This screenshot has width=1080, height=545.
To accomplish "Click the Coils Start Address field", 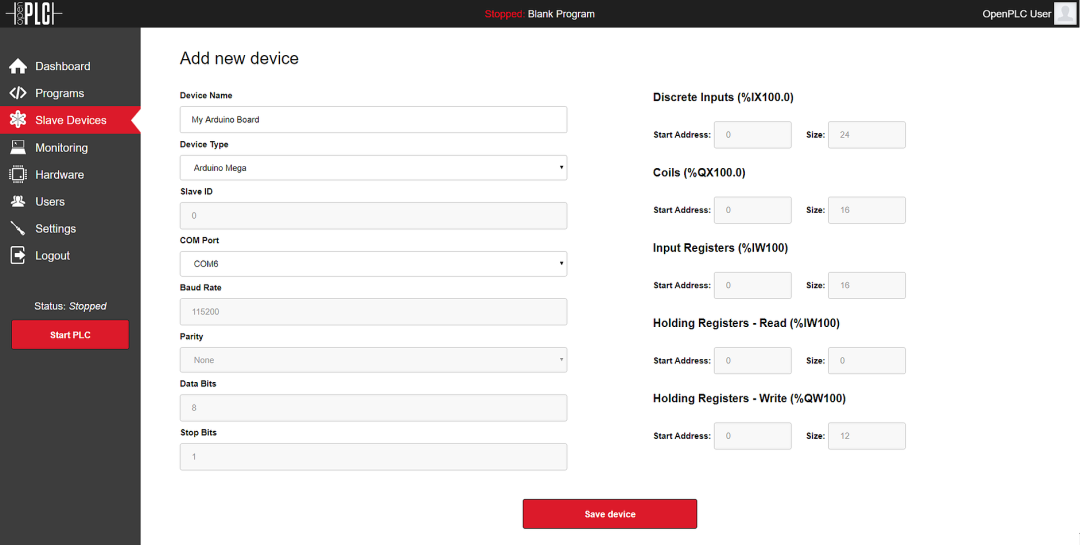I will tap(752, 210).
